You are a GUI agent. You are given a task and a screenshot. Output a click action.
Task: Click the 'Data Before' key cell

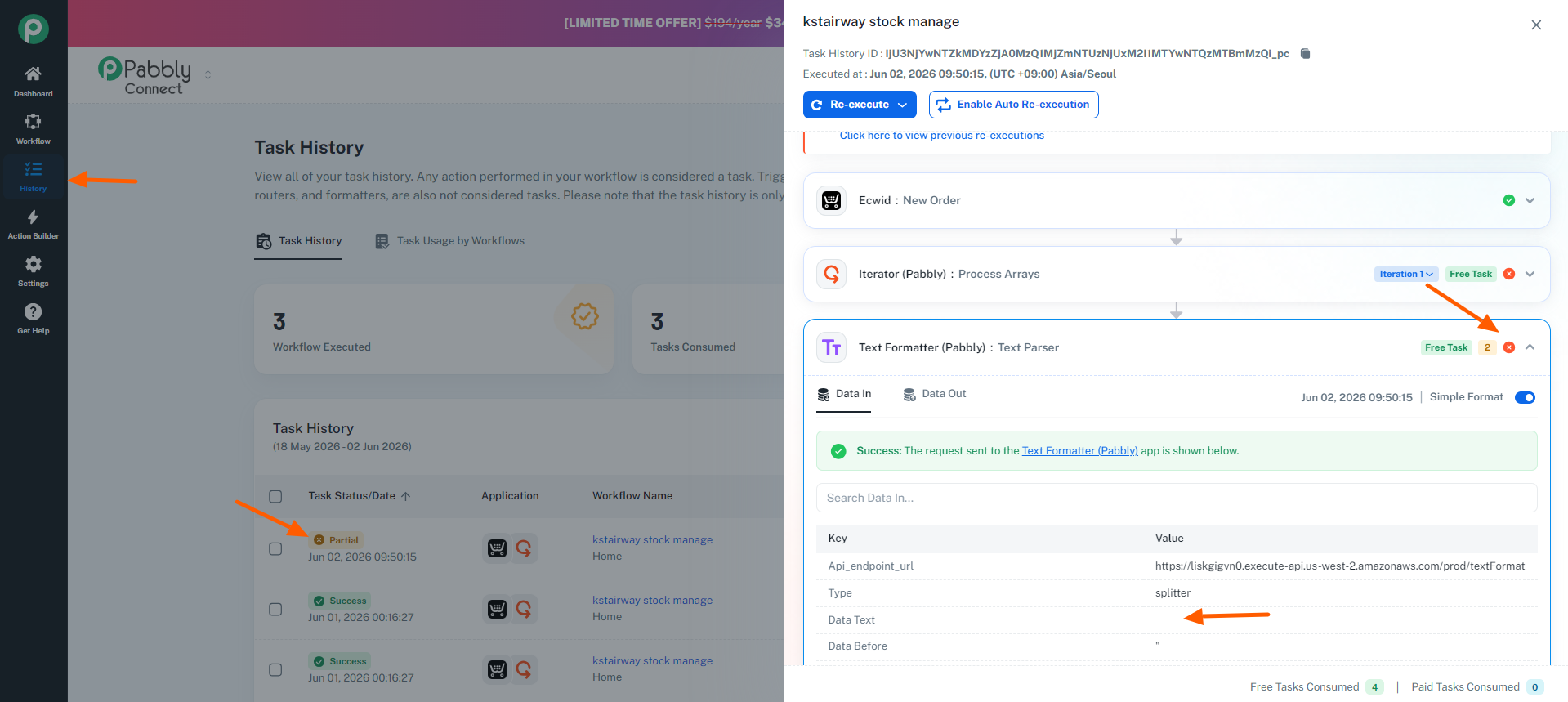[x=857, y=646]
